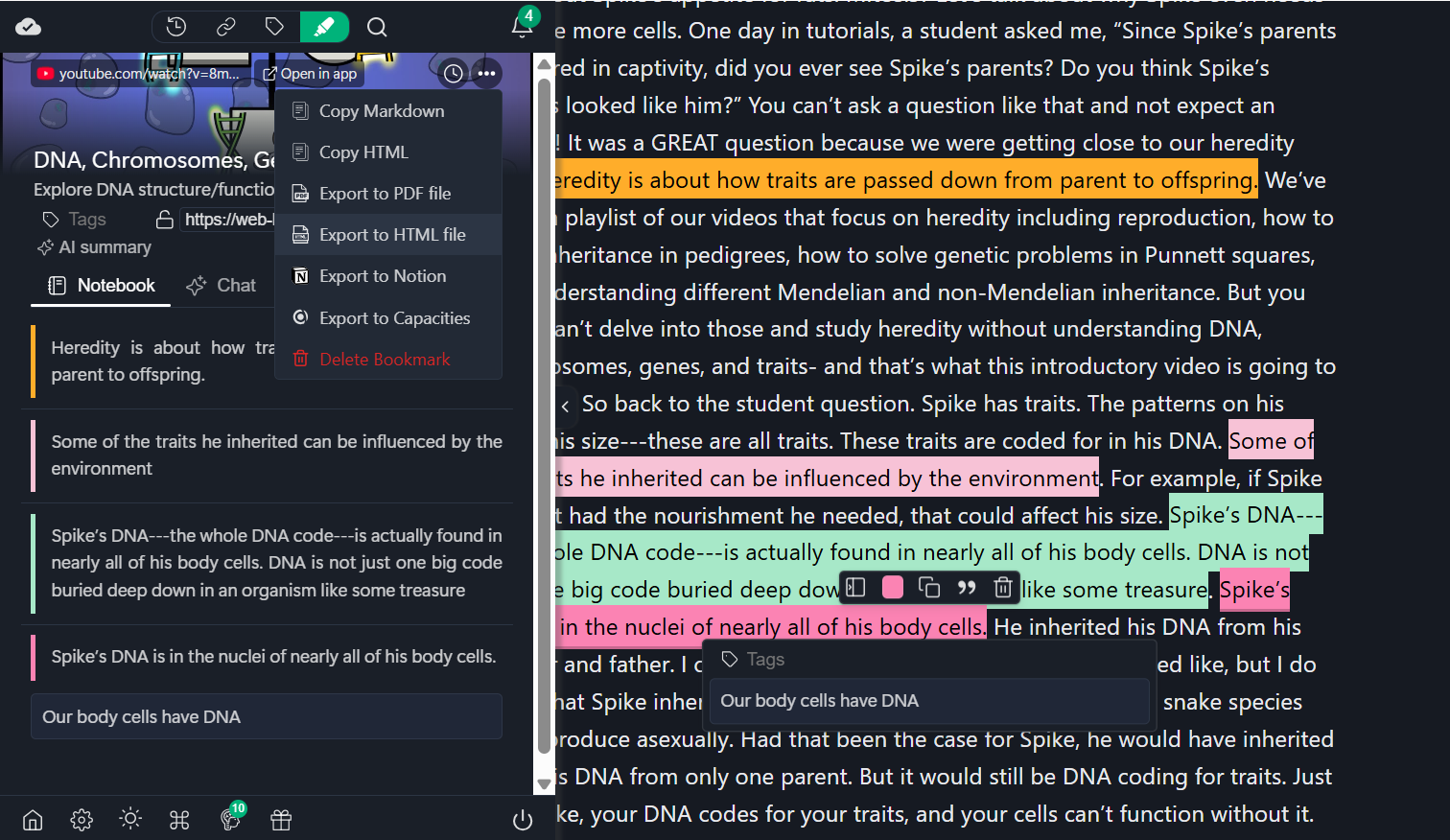The width and height of the screenshot is (1450, 840).
Task: Open the history clock icon in top toolbar
Action: coord(176,27)
